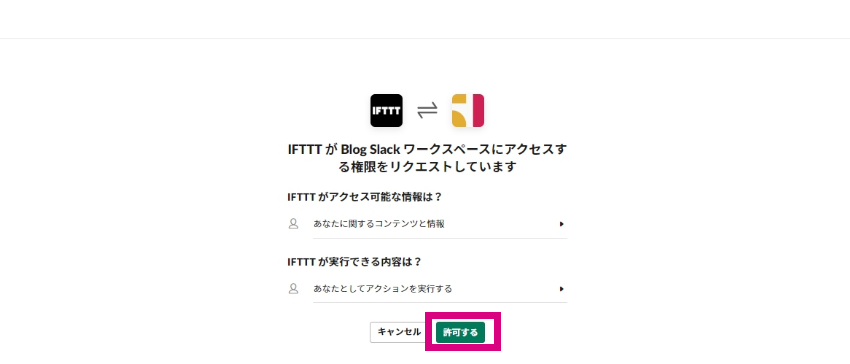Click the キャンセル button

click(400, 333)
